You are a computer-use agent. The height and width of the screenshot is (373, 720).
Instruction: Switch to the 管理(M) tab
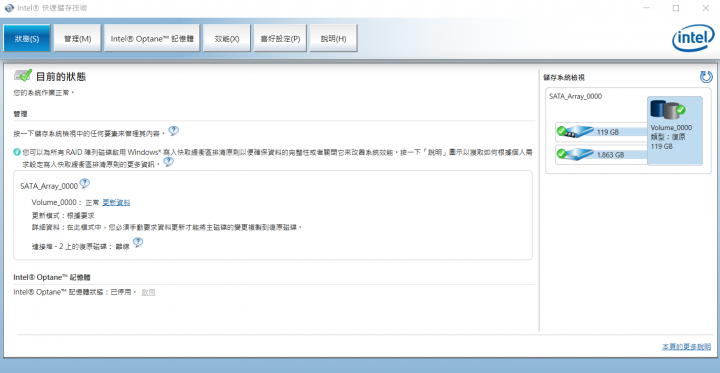click(x=77, y=38)
